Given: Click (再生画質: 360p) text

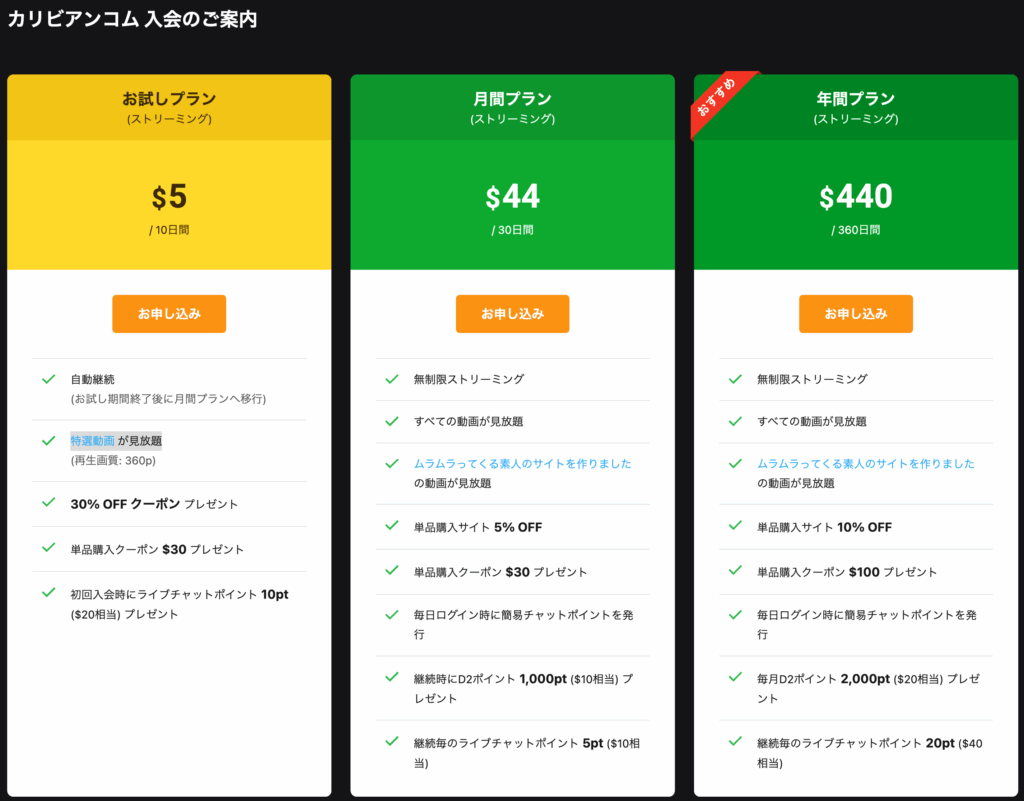Looking at the screenshot, I should click(113, 460).
